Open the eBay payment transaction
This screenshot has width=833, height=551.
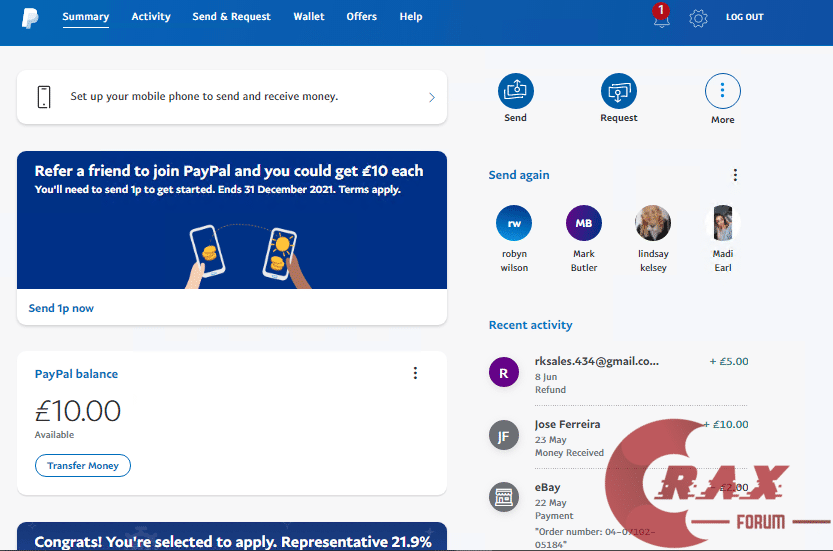pyautogui.click(x=618, y=514)
